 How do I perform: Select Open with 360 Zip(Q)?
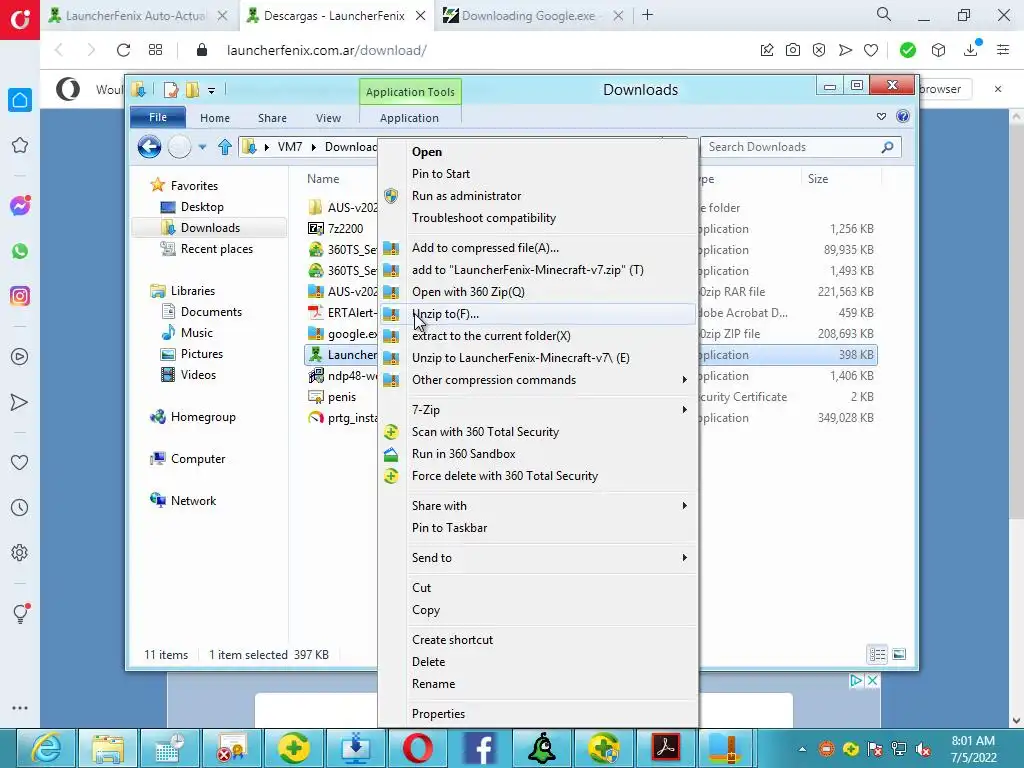537,292
